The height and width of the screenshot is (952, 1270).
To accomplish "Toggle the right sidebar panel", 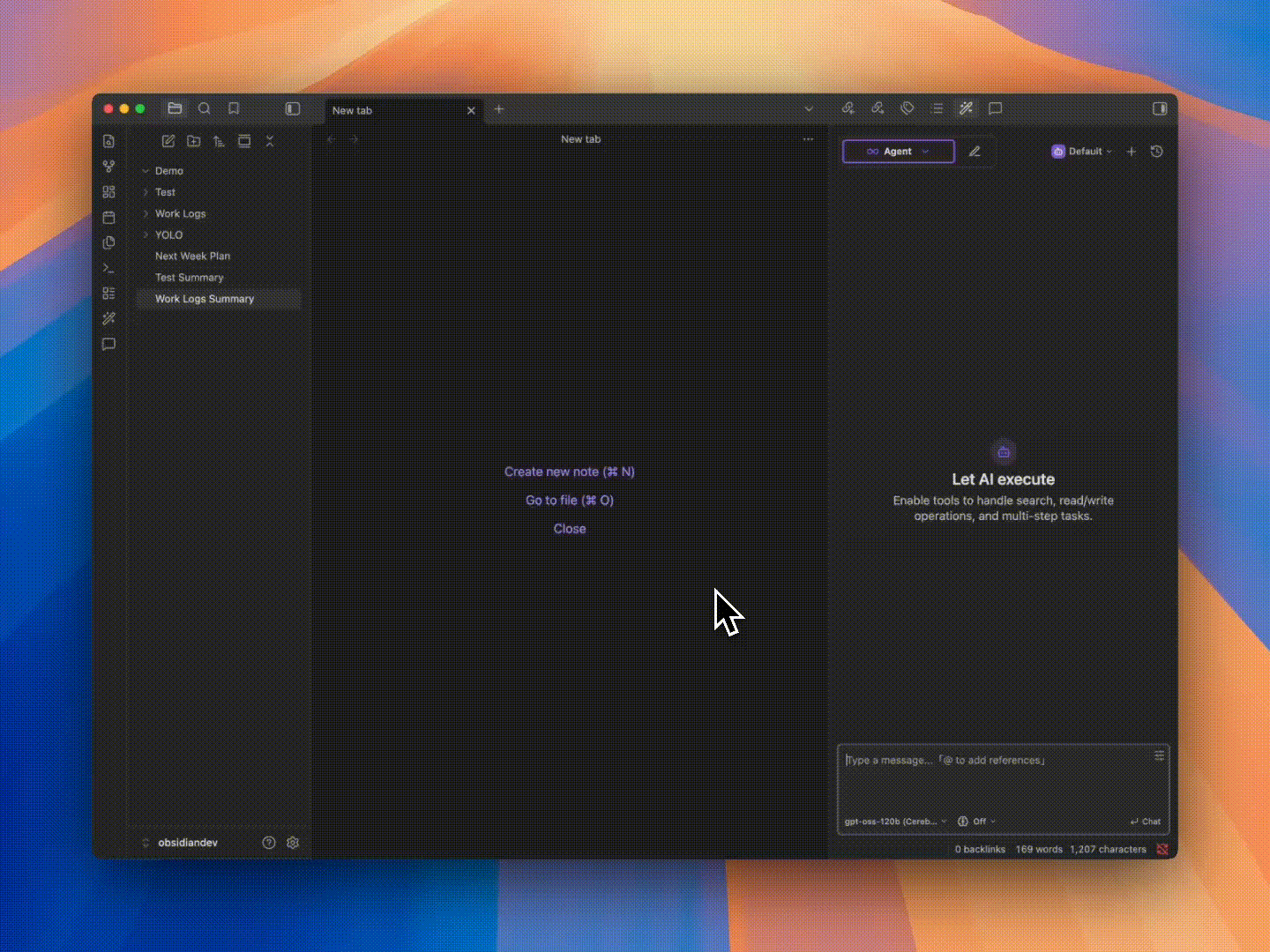I will tap(1160, 108).
